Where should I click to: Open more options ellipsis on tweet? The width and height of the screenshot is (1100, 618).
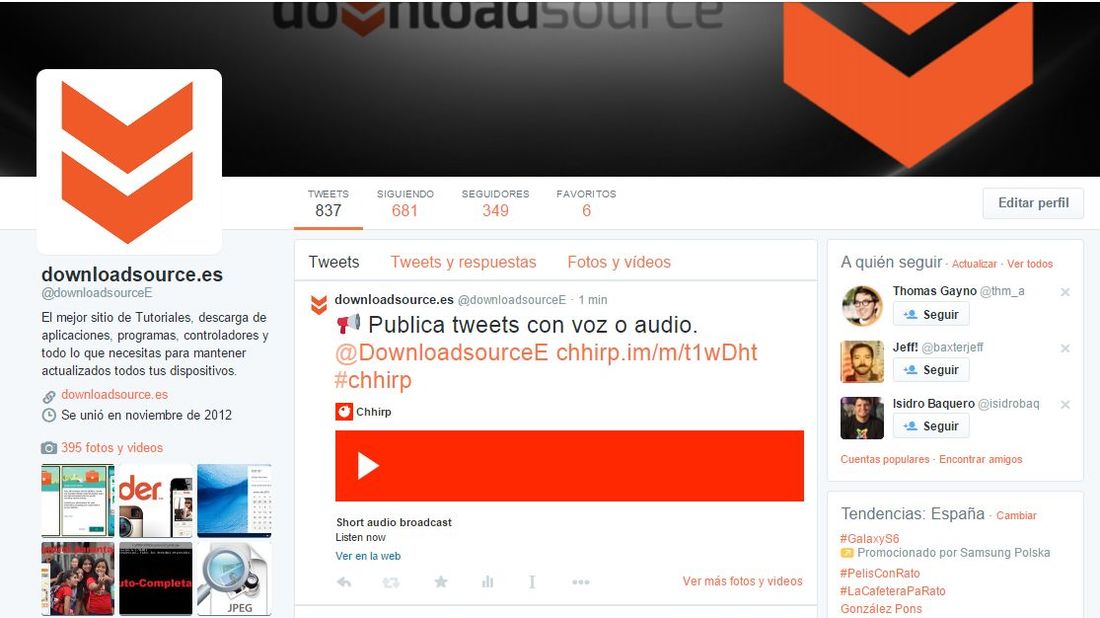coord(581,582)
